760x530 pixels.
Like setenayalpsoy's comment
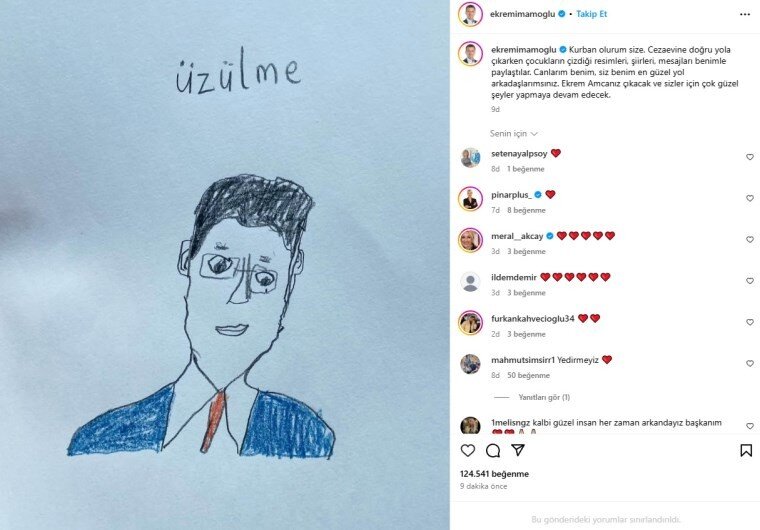click(x=750, y=157)
